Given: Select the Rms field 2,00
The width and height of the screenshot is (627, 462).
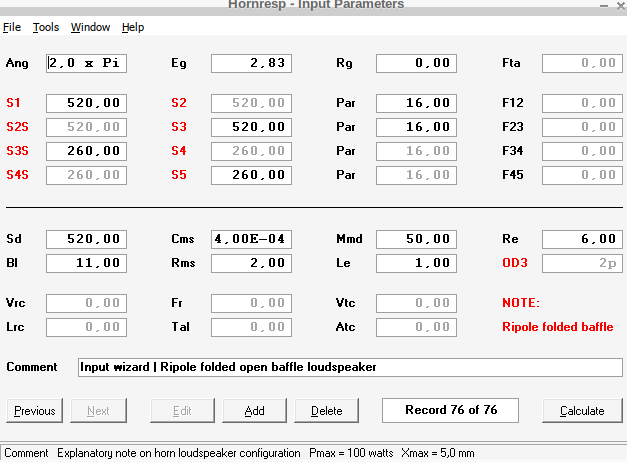Looking at the screenshot, I should [252, 263].
